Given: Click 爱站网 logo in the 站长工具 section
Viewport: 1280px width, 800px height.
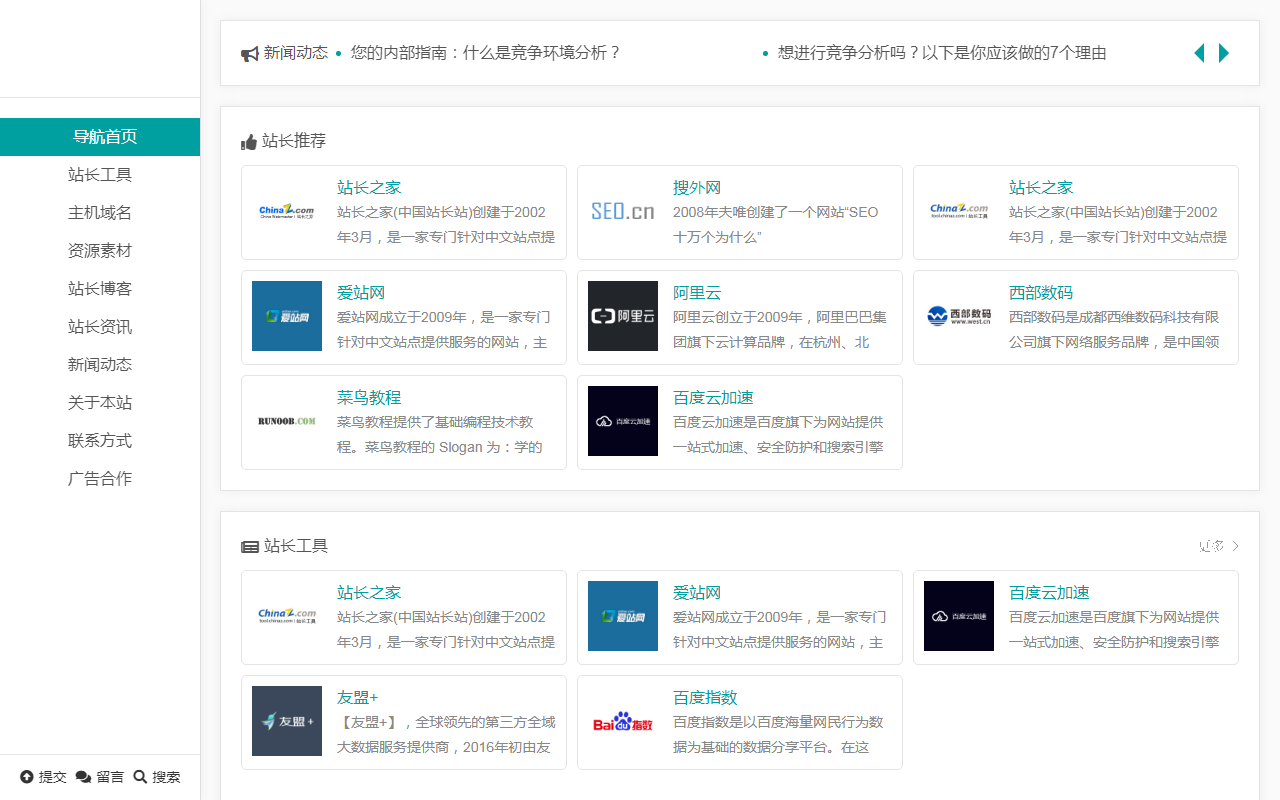Looking at the screenshot, I should pos(623,616).
